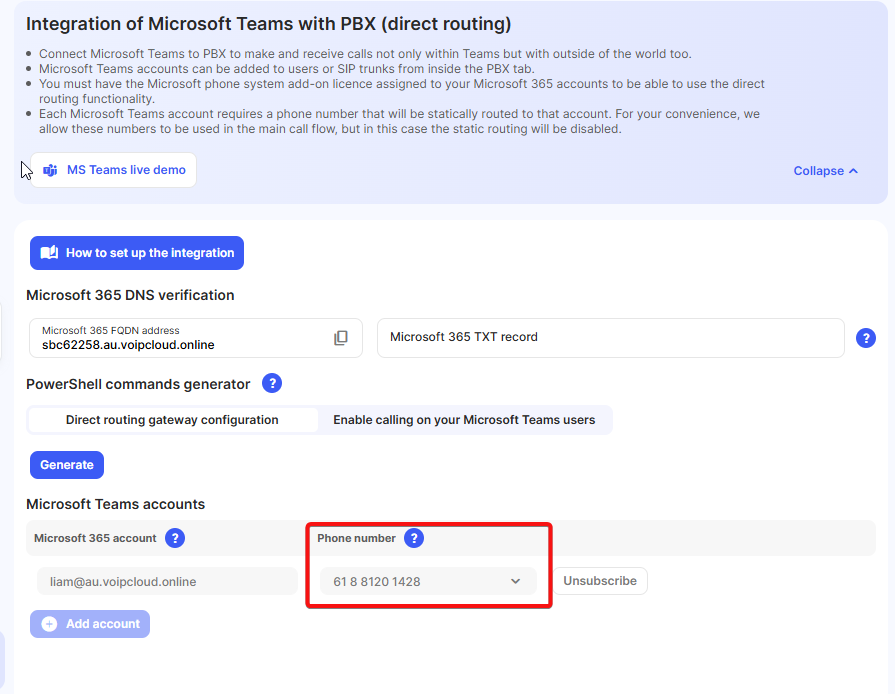
Task: Copy the Microsoft 365 FQDN address
Action: (341, 338)
